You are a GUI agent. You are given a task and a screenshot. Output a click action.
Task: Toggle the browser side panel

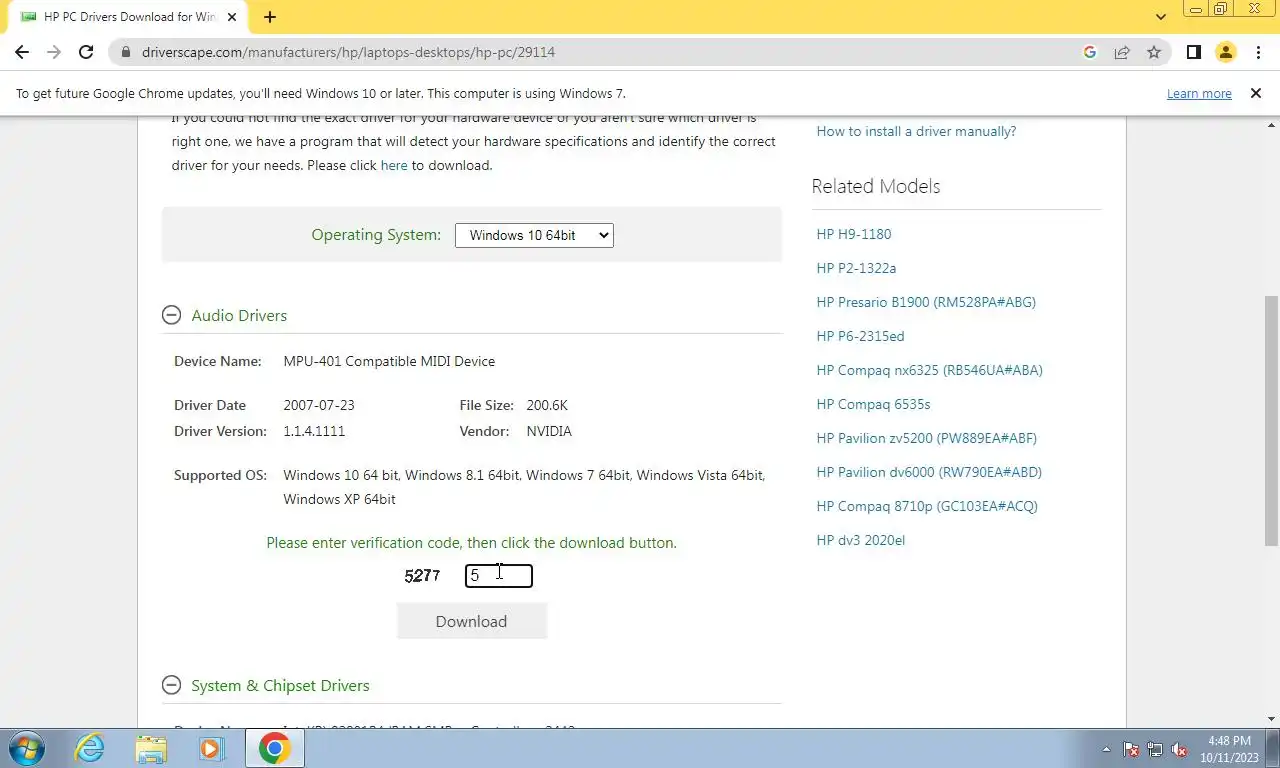(1193, 52)
